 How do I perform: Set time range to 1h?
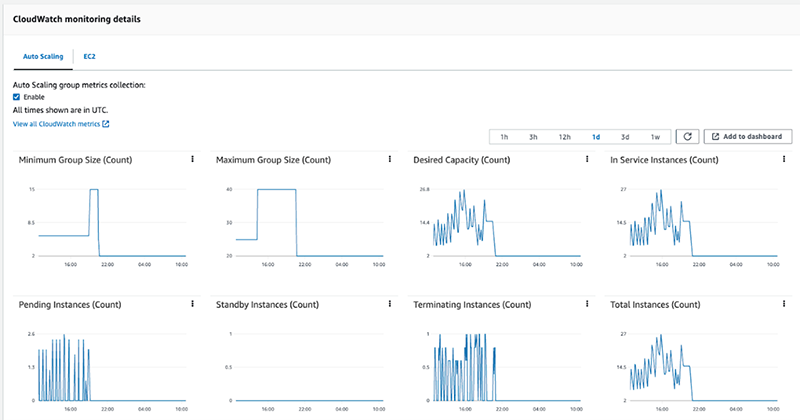[504, 137]
